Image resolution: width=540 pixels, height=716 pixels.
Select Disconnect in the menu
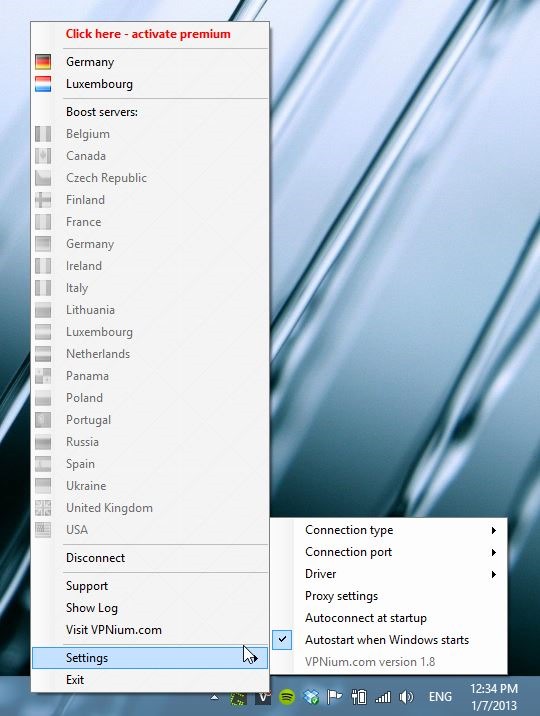[150, 558]
